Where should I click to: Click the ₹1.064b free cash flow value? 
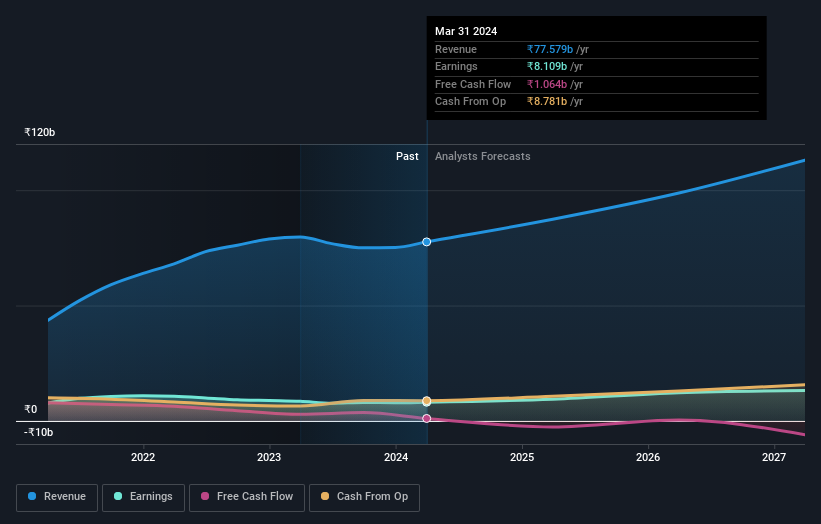pos(547,84)
